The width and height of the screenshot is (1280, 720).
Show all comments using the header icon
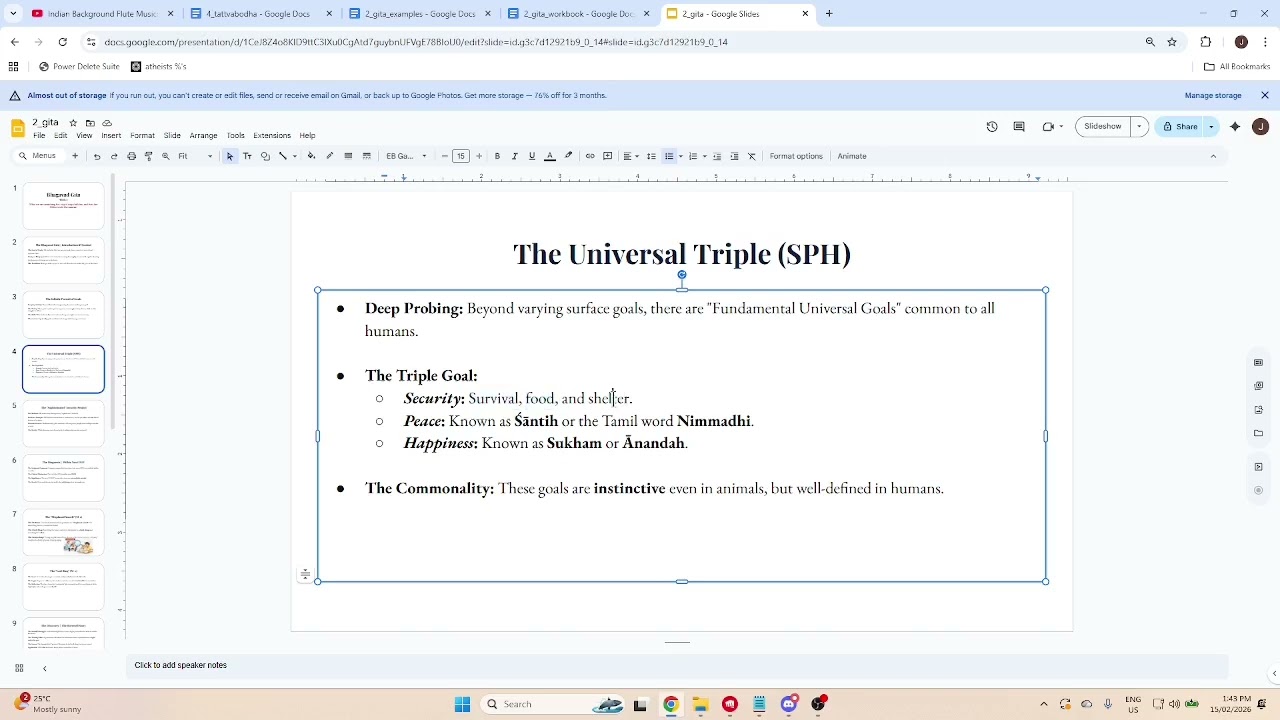[1019, 127]
